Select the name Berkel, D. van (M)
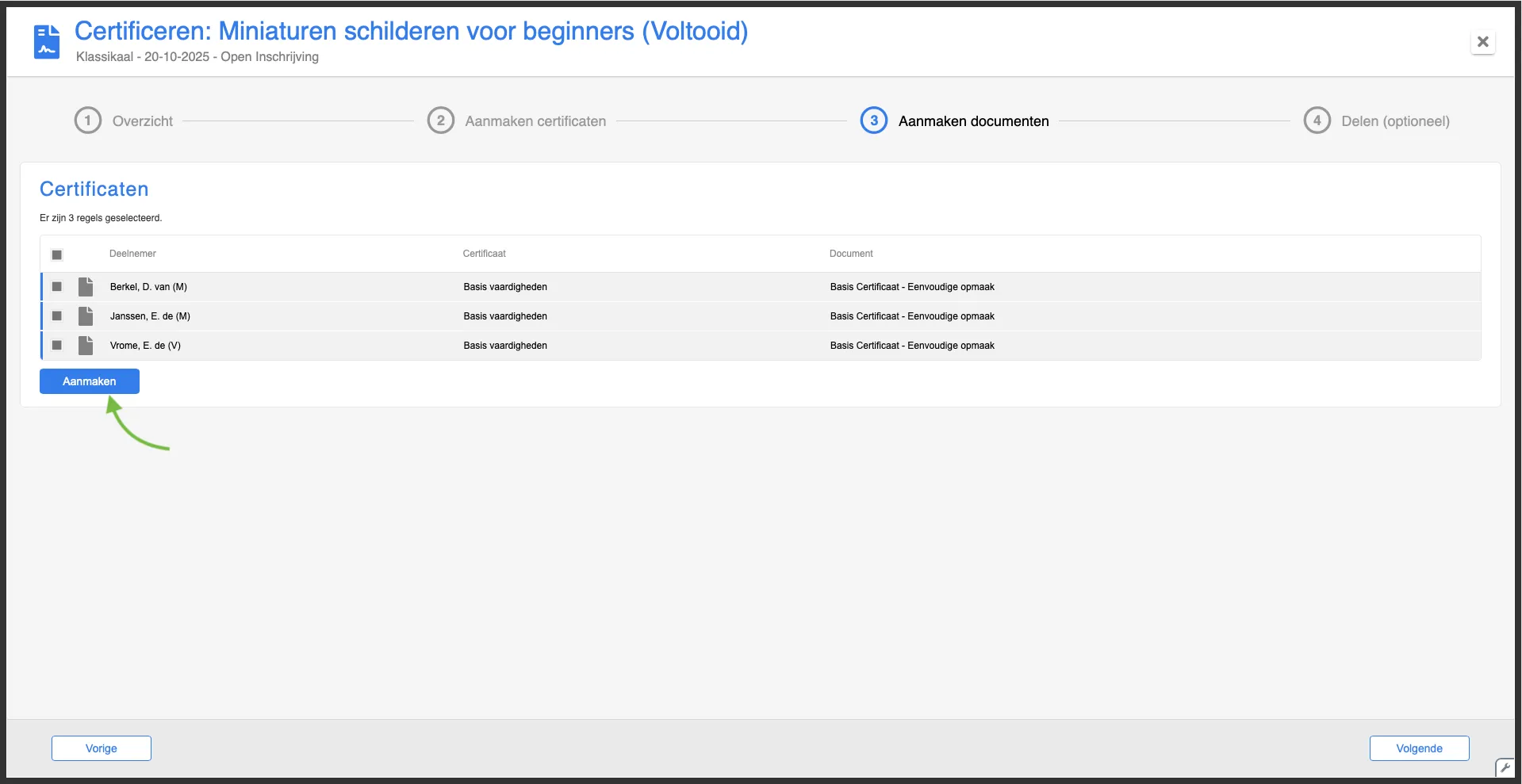Image resolution: width=1522 pixels, height=784 pixels. click(x=148, y=287)
